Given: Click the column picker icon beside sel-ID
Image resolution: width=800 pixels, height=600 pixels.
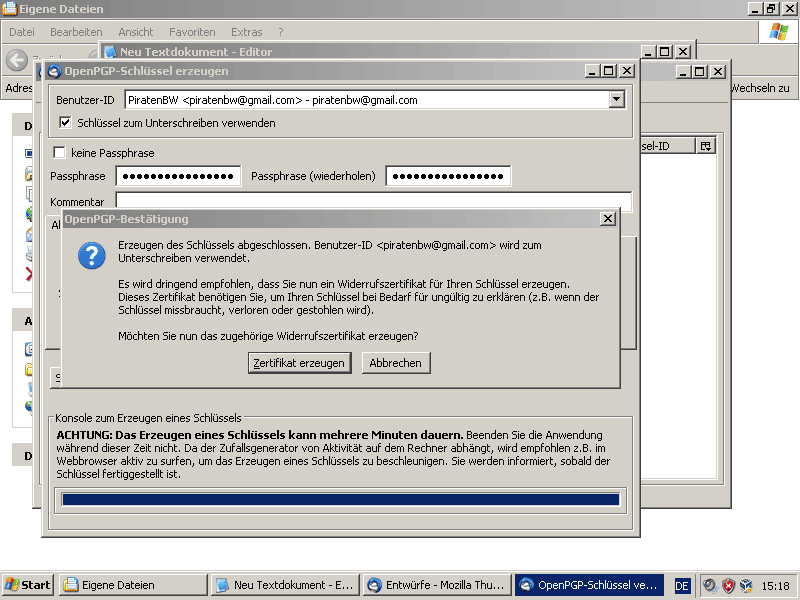Looking at the screenshot, I should pos(706,146).
